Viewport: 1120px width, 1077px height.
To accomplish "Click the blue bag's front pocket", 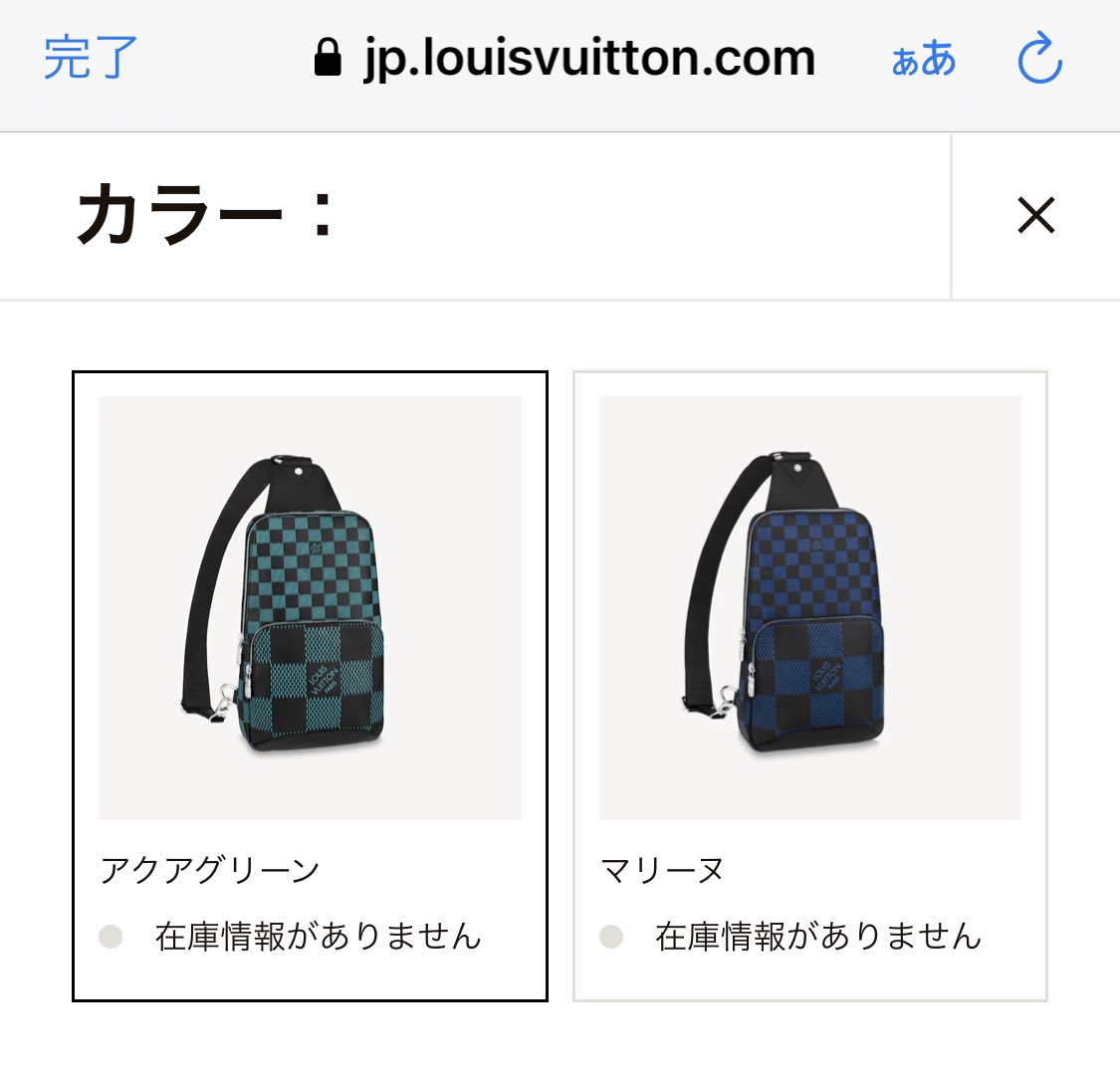I will [x=812, y=682].
